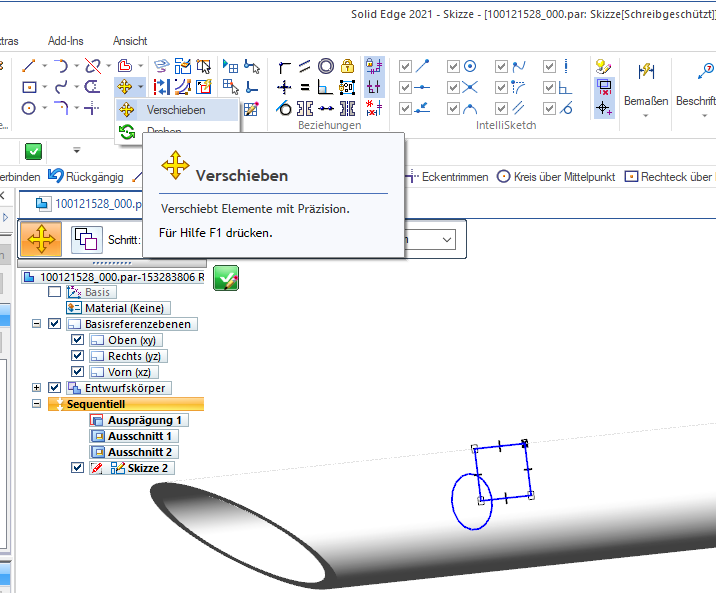Click the Horizontal/Vertical relationship icon

(x=284, y=87)
